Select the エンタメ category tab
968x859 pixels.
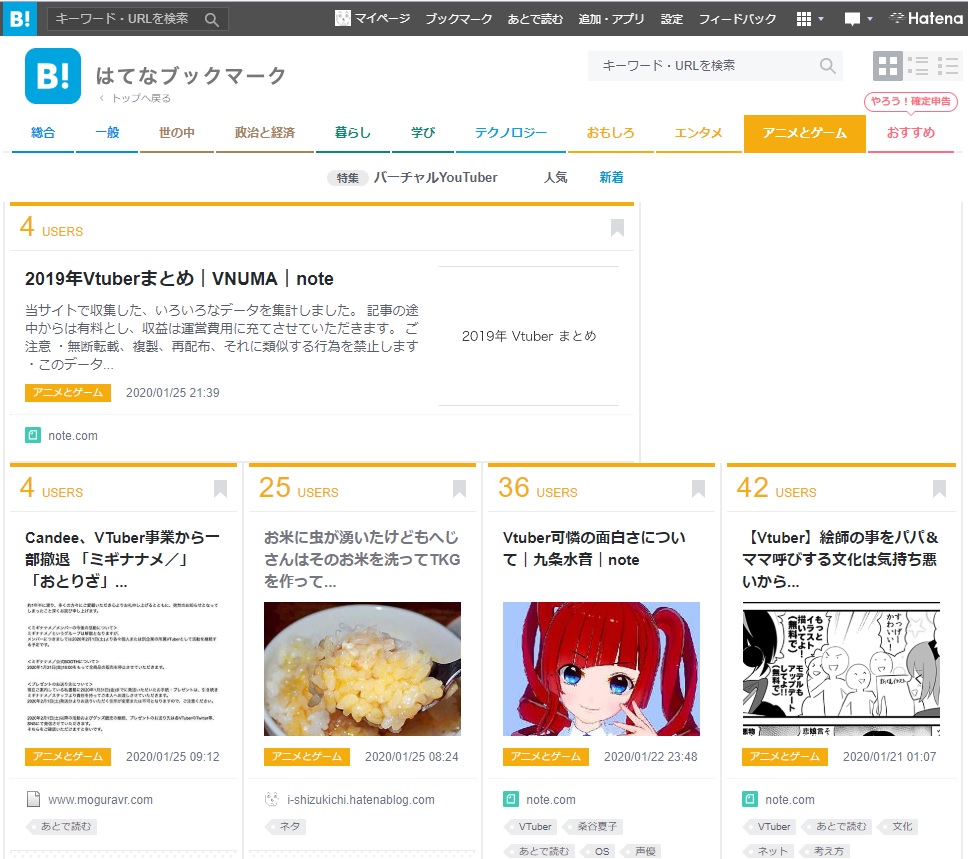tap(698, 133)
